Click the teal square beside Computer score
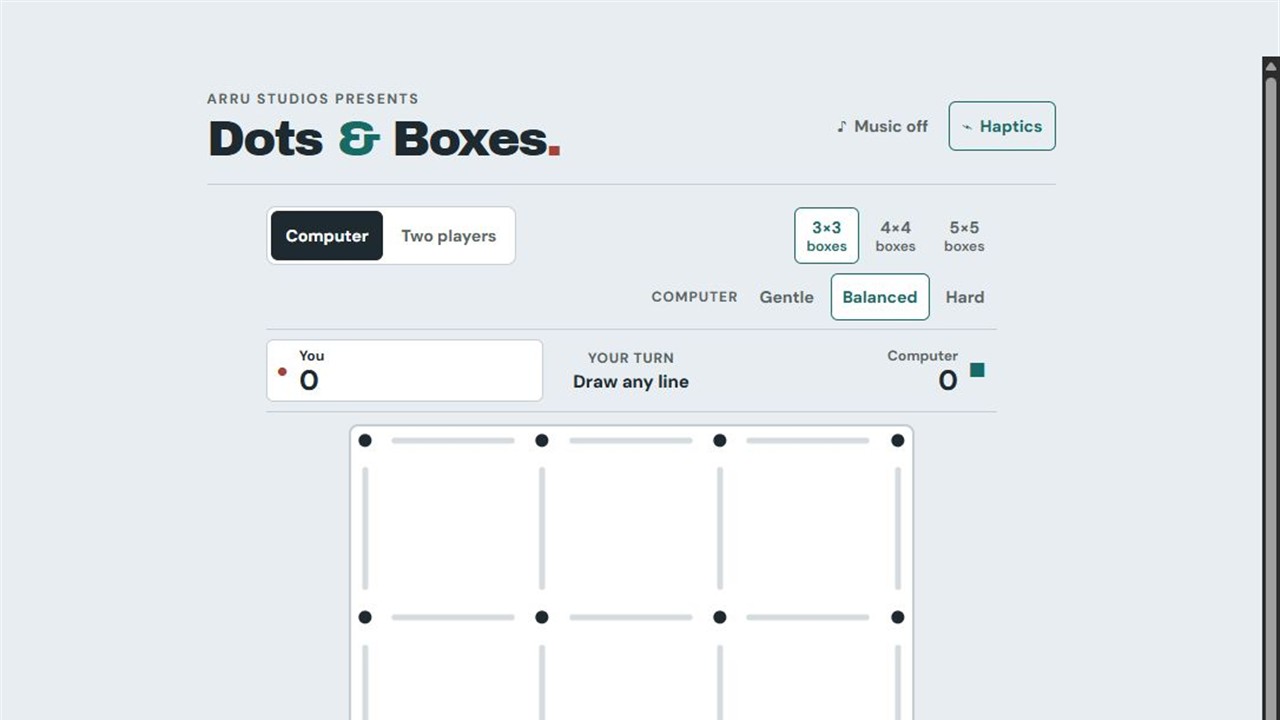Screen dimensions: 1280x720 click(x=977, y=370)
